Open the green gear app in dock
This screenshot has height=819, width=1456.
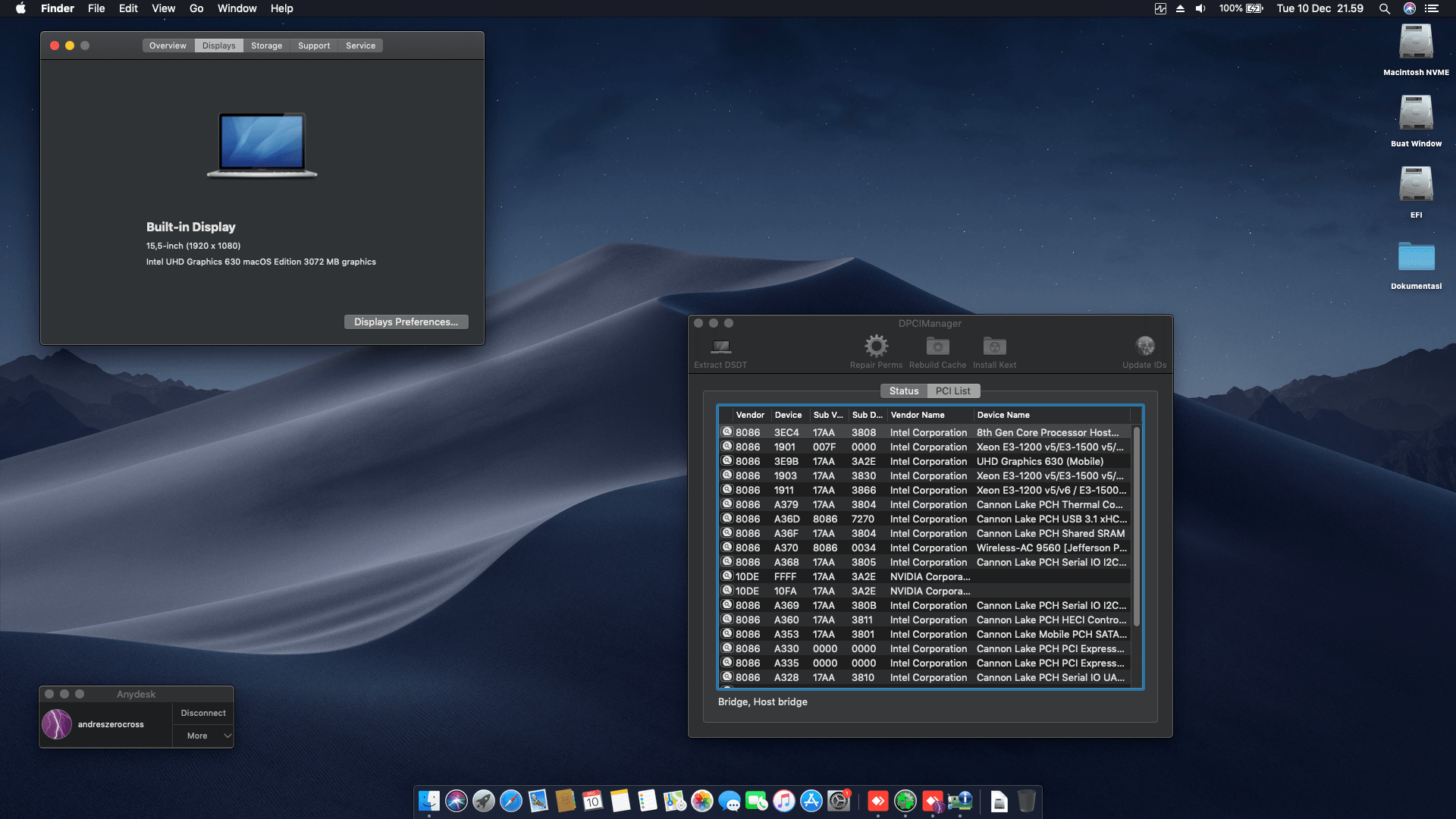[x=905, y=801]
